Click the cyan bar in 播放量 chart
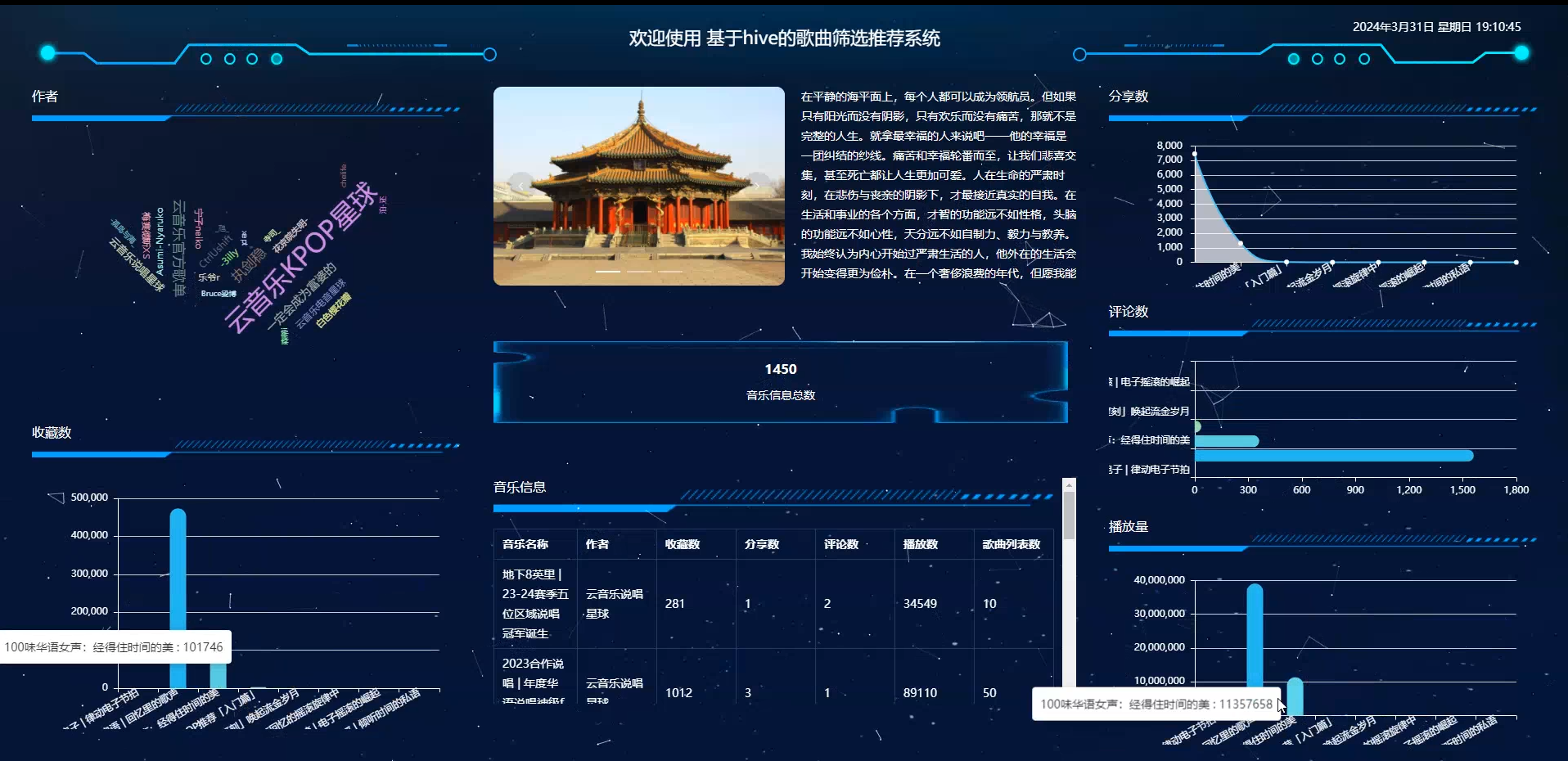Image resolution: width=1568 pixels, height=761 pixels. click(1295, 696)
